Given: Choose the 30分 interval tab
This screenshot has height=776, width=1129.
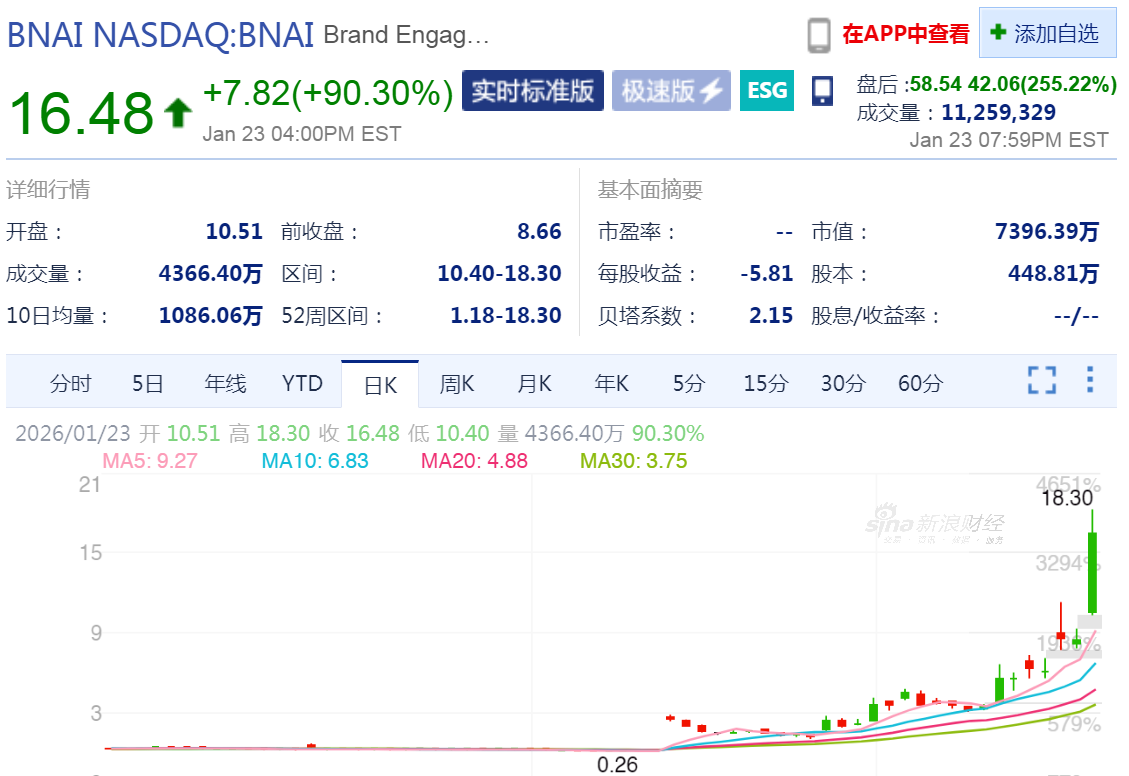Looking at the screenshot, I should point(843,384).
